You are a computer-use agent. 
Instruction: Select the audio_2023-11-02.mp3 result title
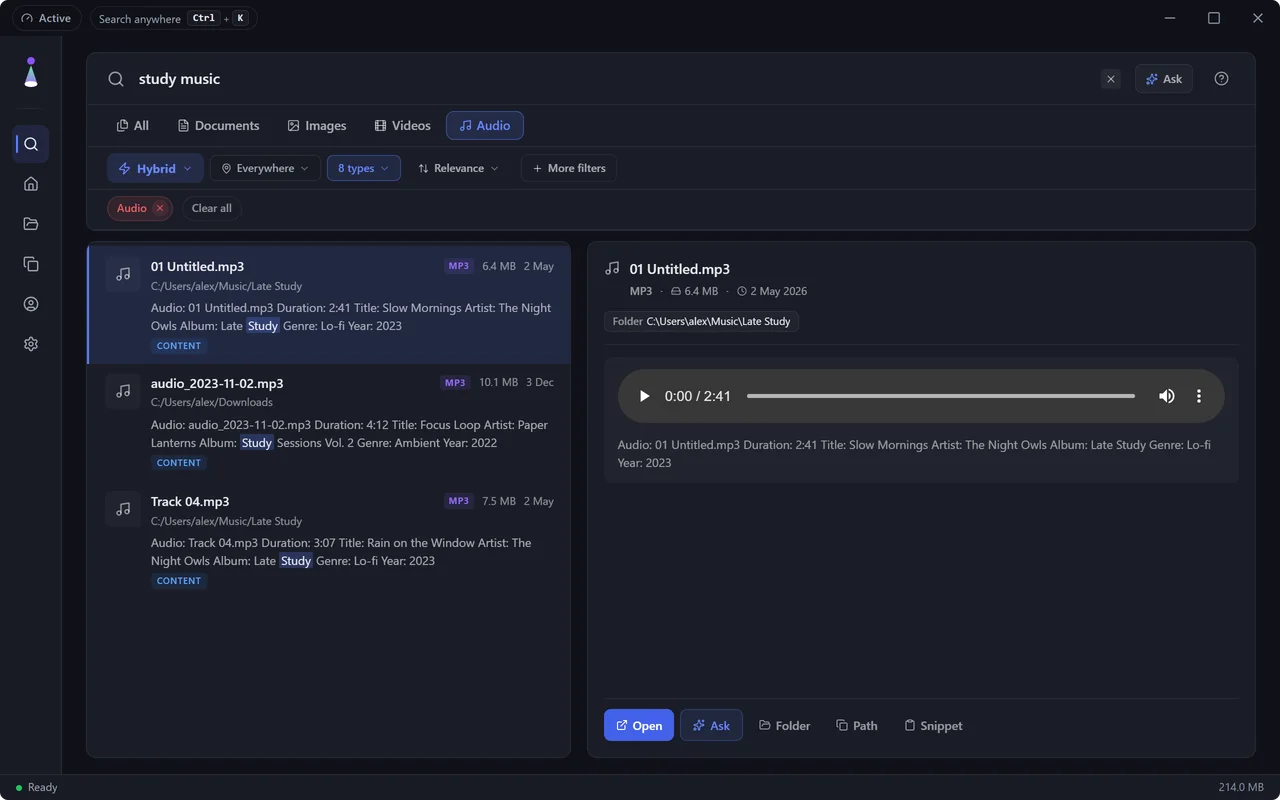217,383
